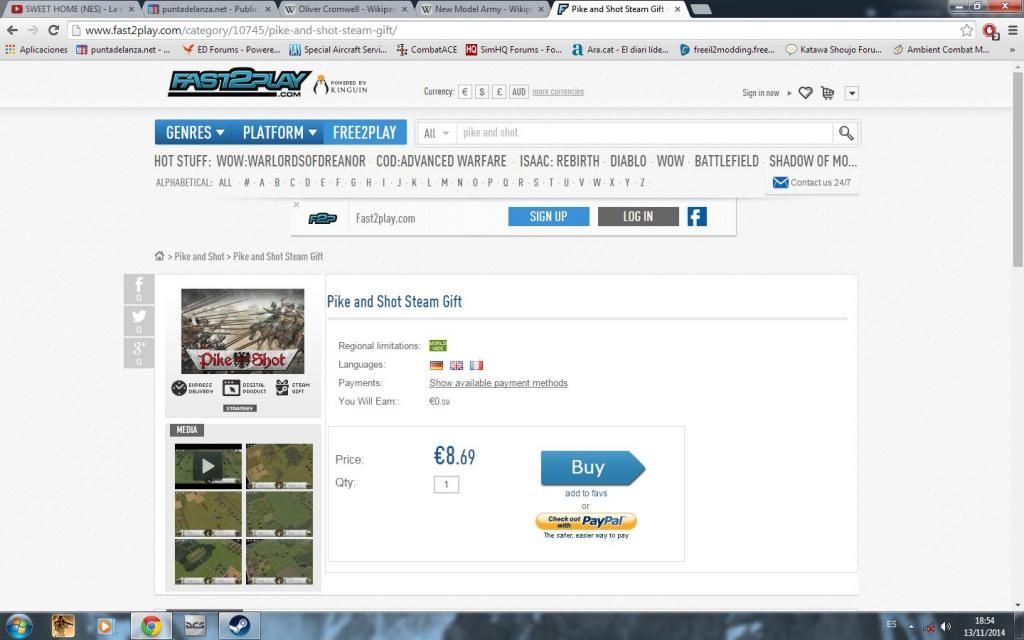
Task: Click the Pike and Shot breadcrumb link
Action: [199, 256]
